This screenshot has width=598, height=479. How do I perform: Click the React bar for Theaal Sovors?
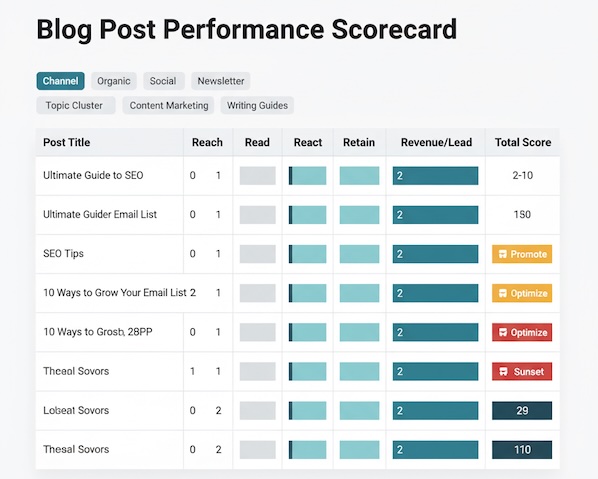click(x=307, y=371)
